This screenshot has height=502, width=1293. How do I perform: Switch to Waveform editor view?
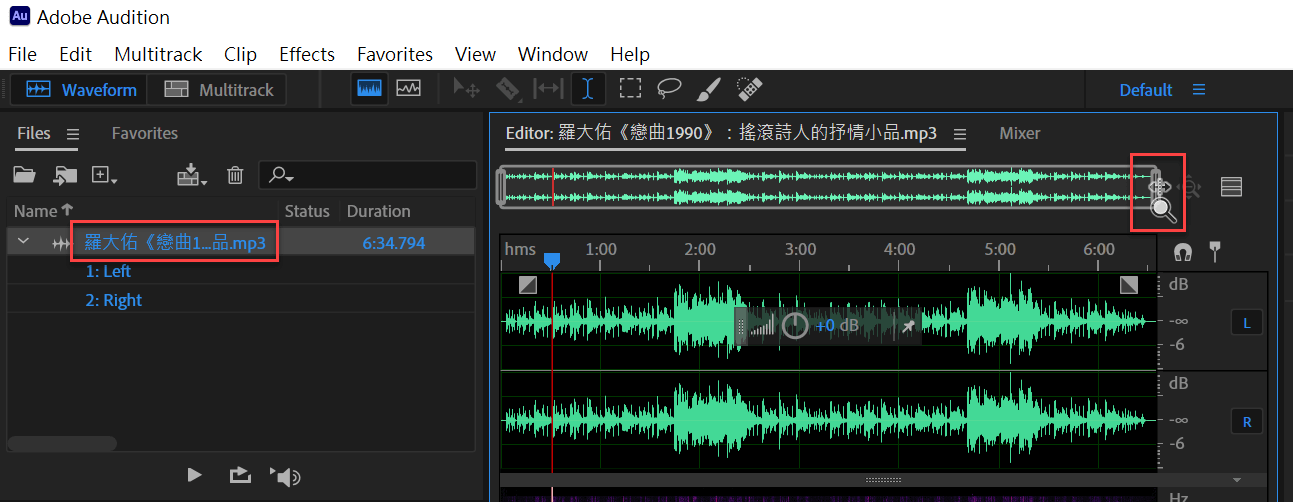[79, 90]
